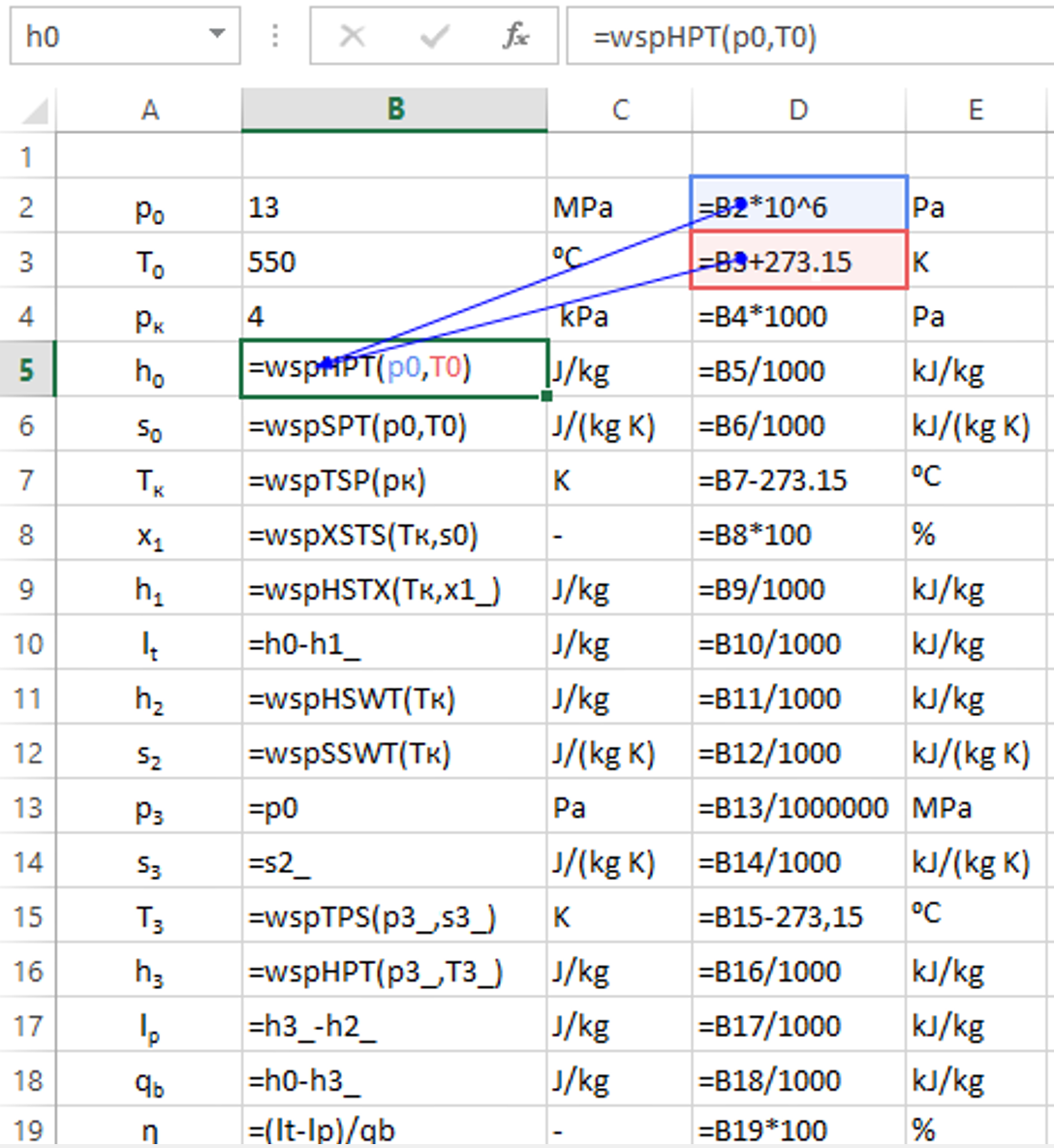Click the vertical ellipsis beside the Name Box
This screenshot has height=1148, width=1054.
coord(274,36)
